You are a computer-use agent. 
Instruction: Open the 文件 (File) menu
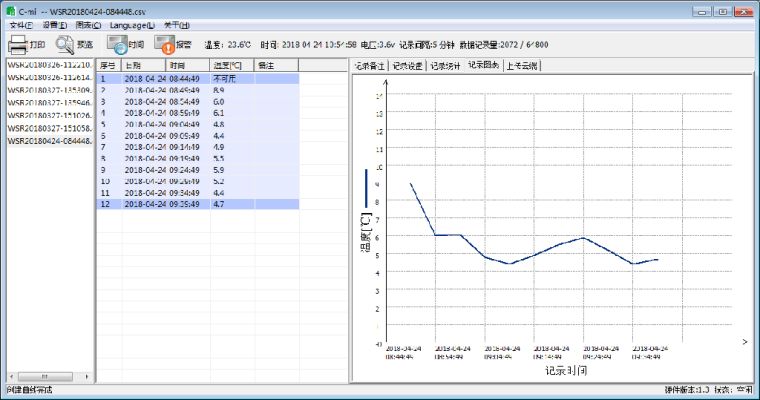21,24
